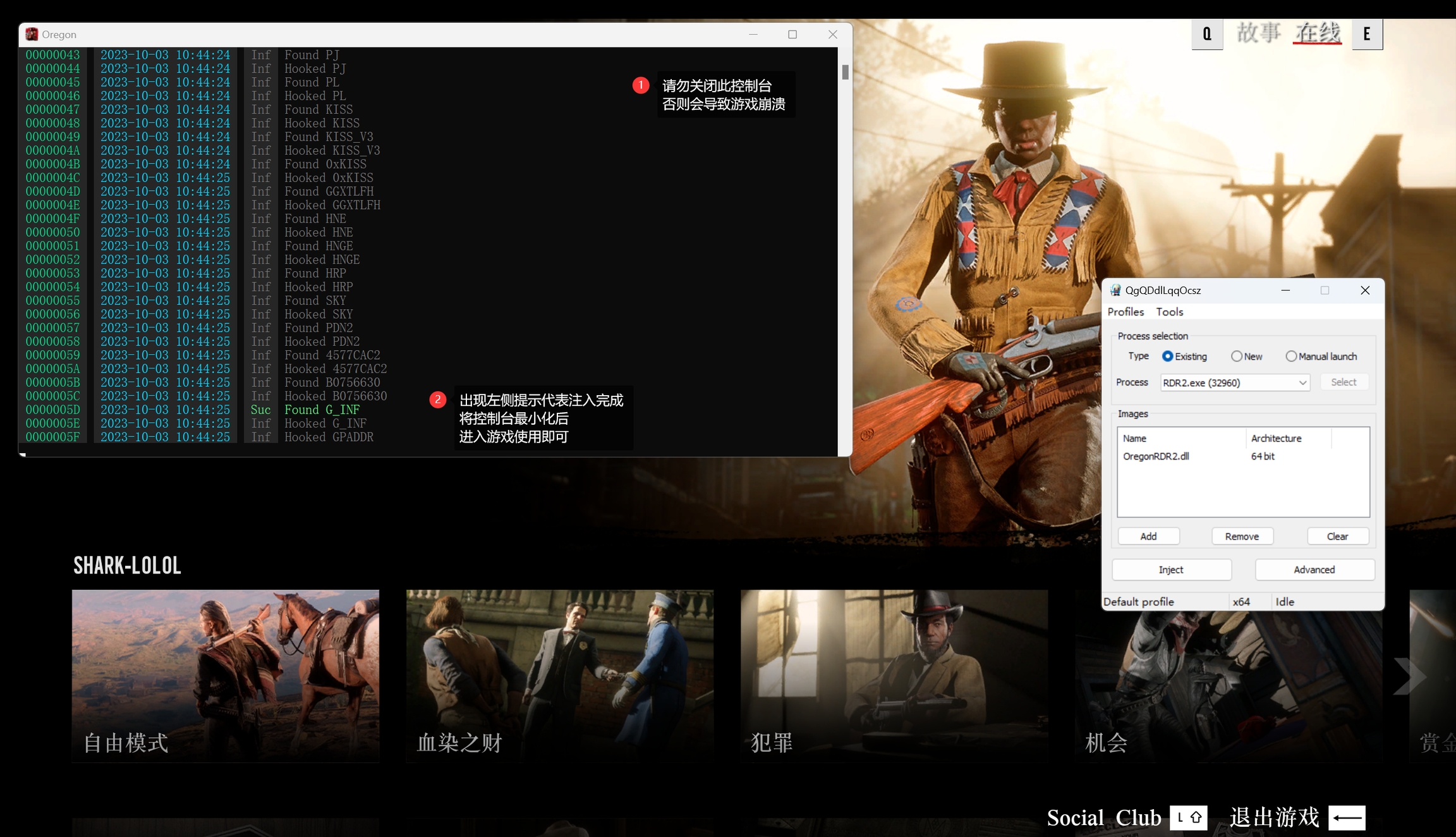
Task: Minimize the Oregon console window
Action: [753, 34]
